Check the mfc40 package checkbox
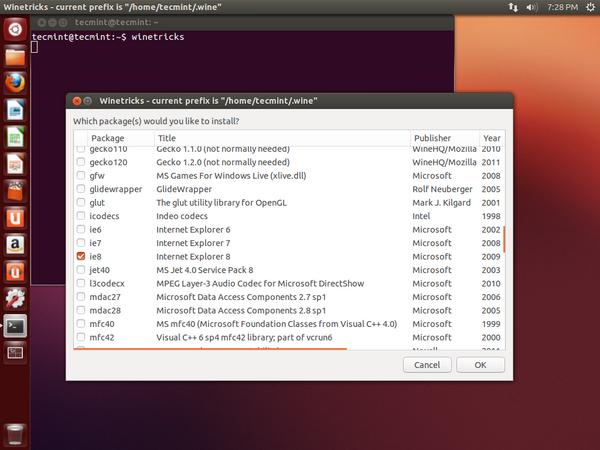 (81, 324)
